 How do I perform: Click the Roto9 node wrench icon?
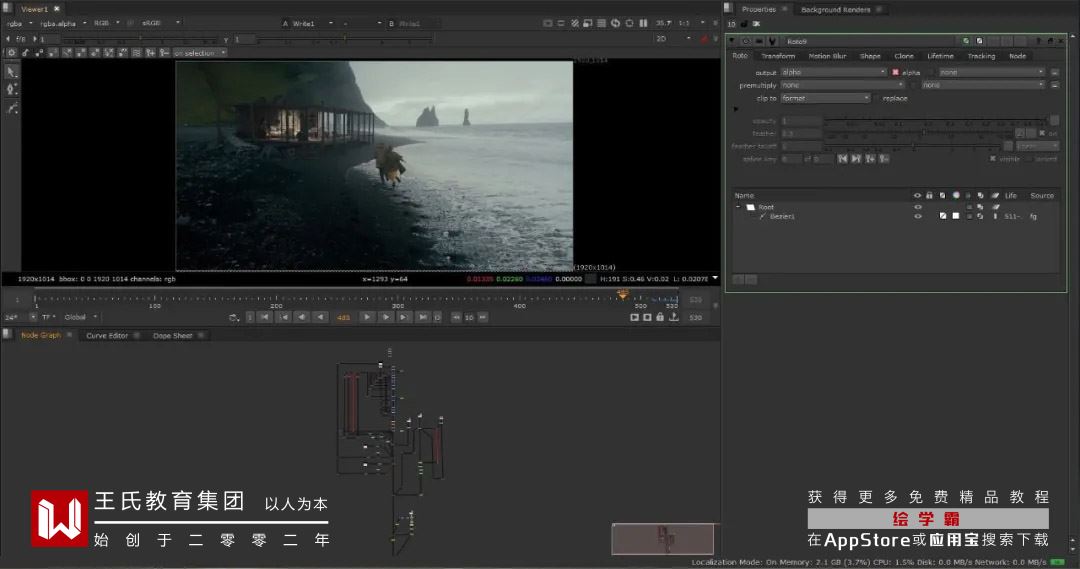(x=772, y=41)
